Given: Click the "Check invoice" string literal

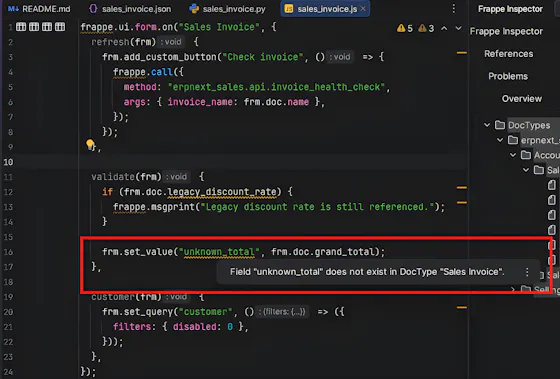Looking at the screenshot, I should (262, 57).
